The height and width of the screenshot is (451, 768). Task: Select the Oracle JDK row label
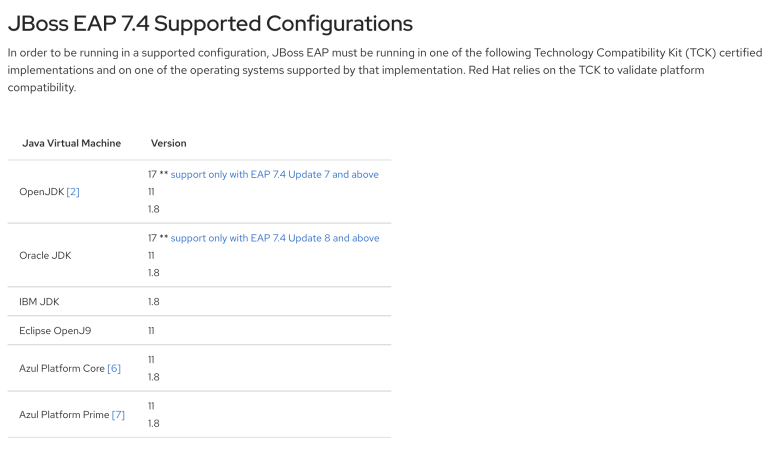(45, 256)
